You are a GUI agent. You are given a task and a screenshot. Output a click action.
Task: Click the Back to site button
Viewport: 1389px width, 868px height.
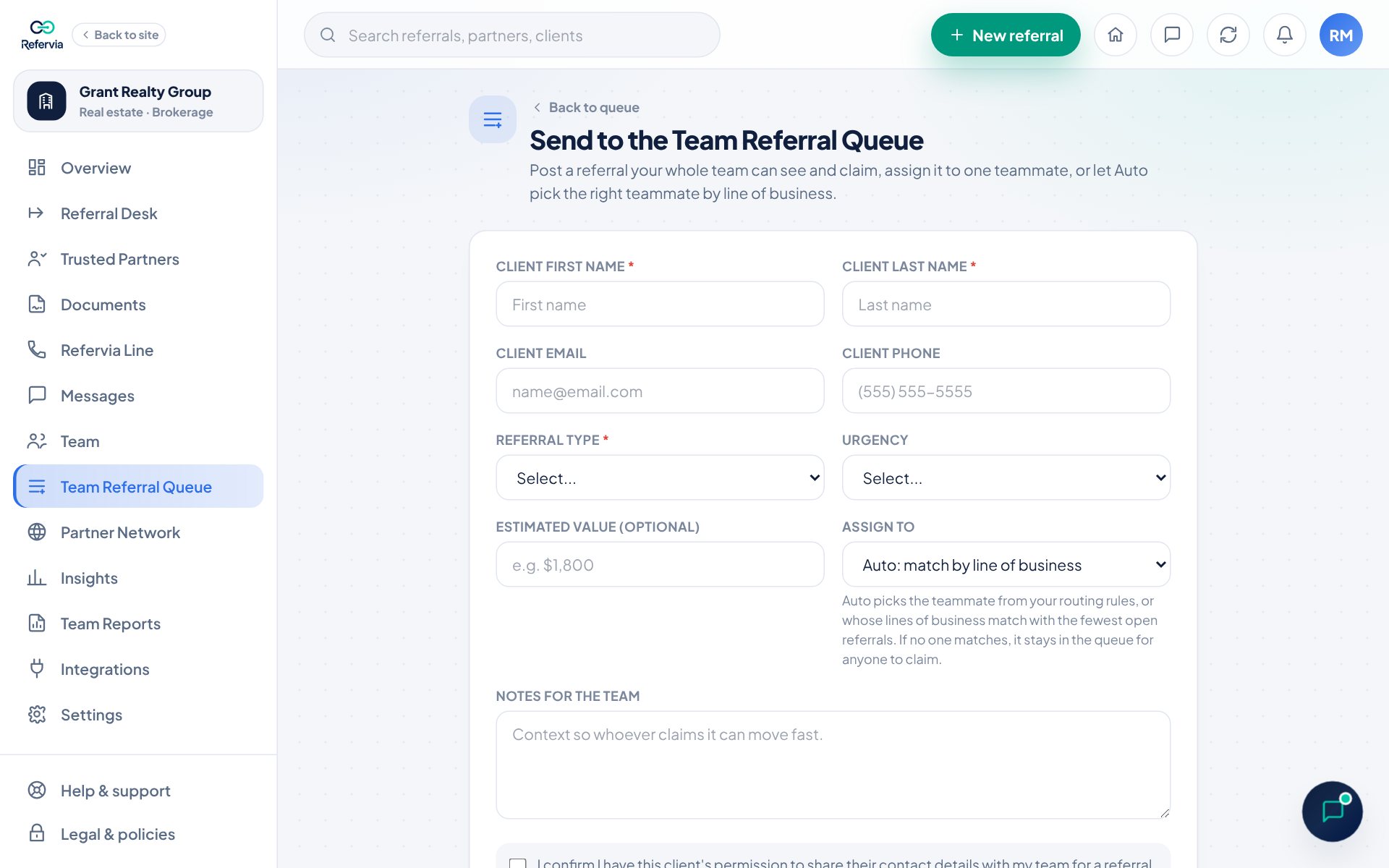(119, 35)
